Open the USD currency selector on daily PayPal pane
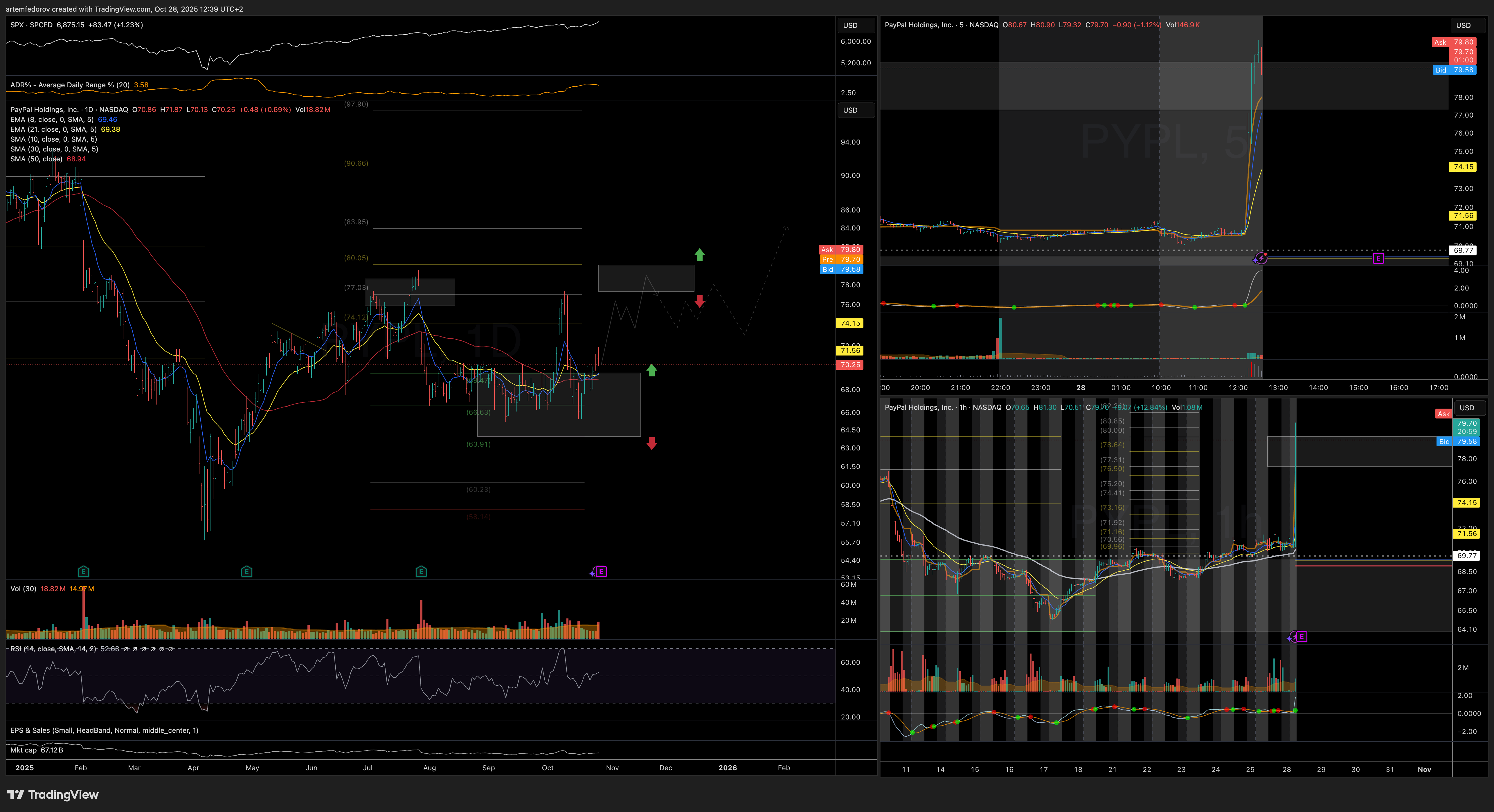Image resolution: width=1494 pixels, height=812 pixels. click(856, 110)
